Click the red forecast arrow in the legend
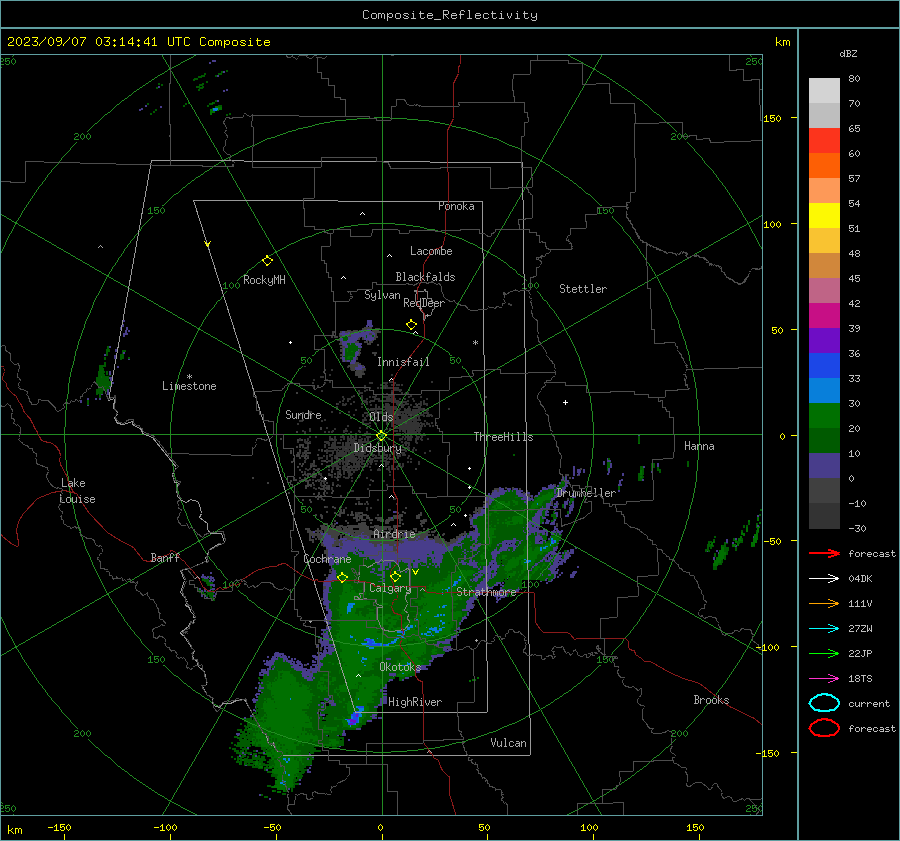This screenshot has width=900, height=841. tap(824, 553)
